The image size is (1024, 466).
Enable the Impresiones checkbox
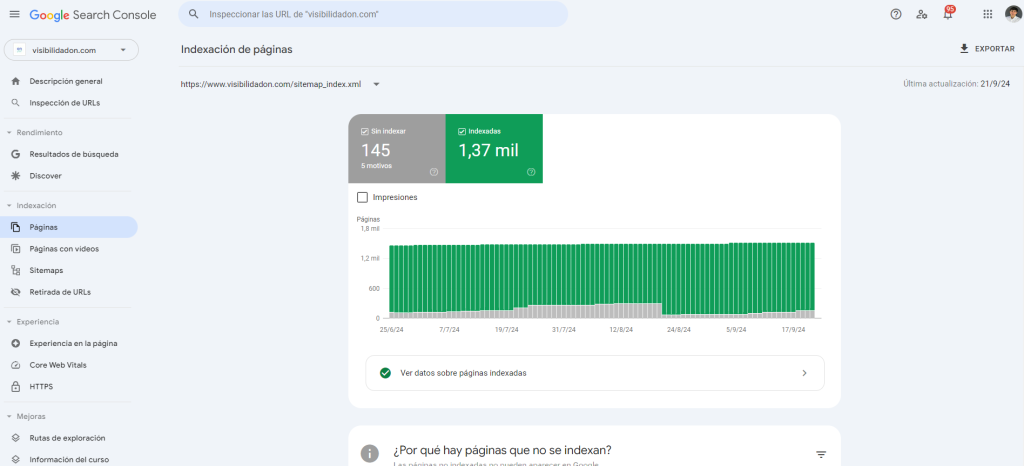pos(363,197)
